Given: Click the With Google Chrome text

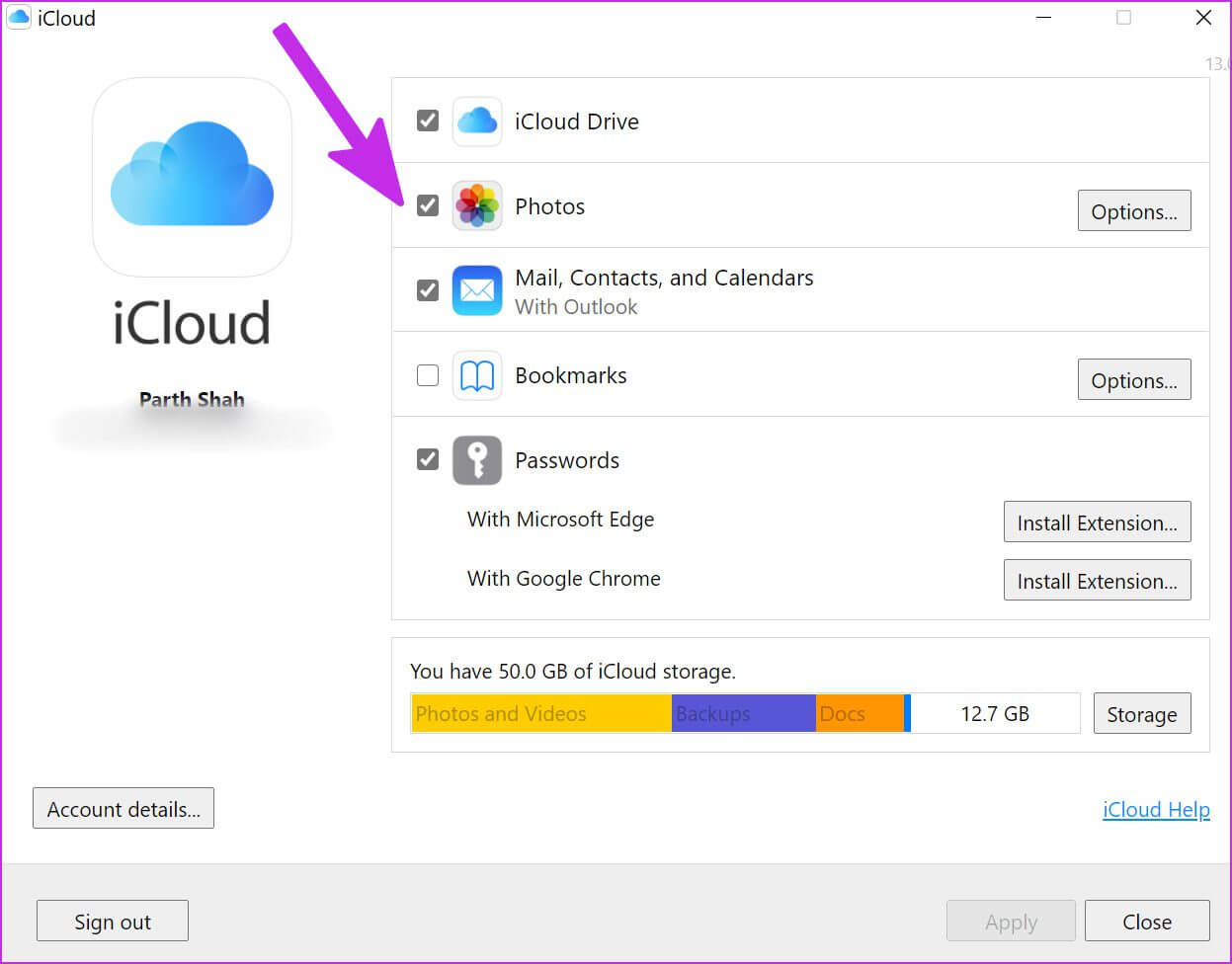Looking at the screenshot, I should pos(564,579).
